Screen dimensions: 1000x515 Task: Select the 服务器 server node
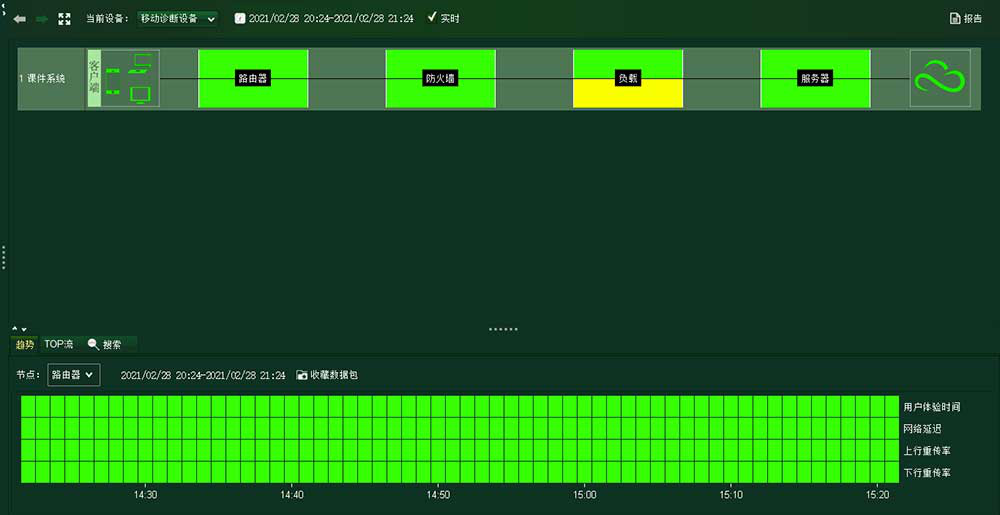click(815, 78)
